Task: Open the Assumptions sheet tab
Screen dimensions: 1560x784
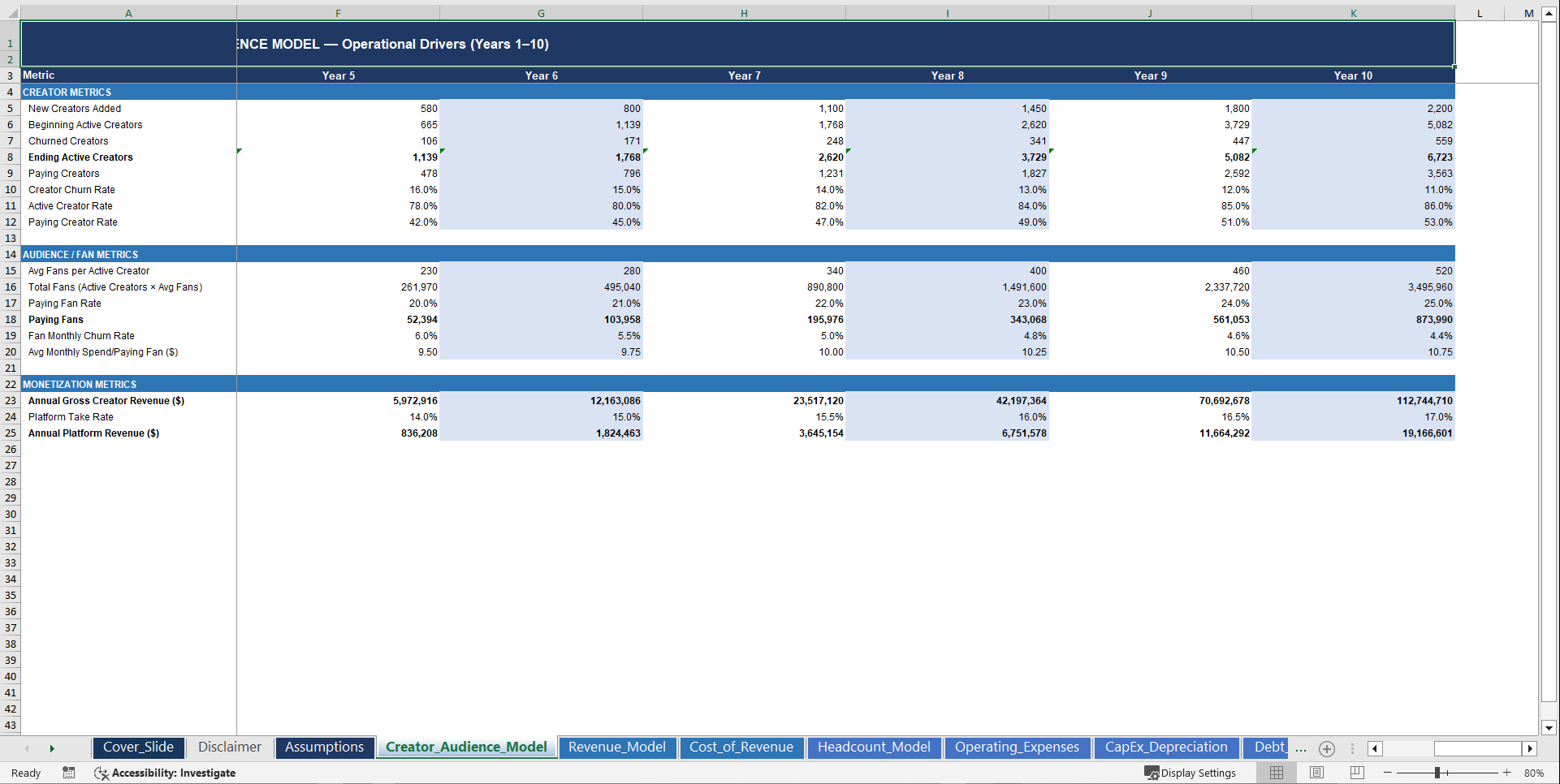Action: pyautogui.click(x=324, y=747)
